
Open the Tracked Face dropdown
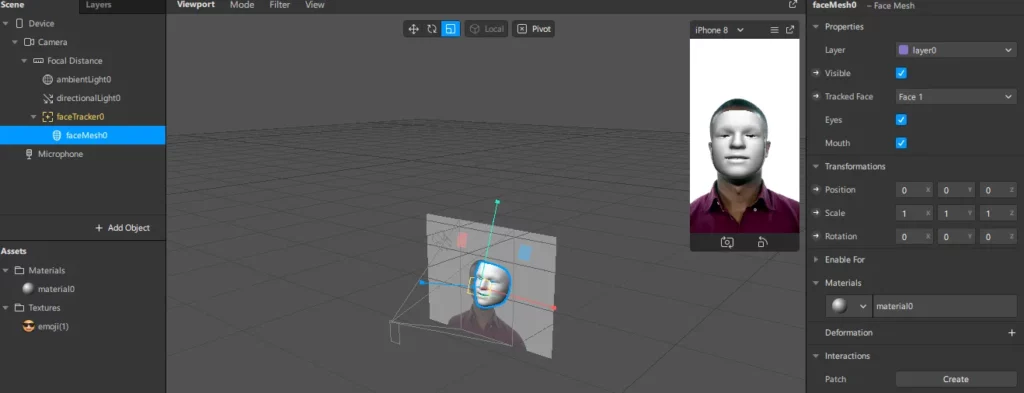point(955,97)
